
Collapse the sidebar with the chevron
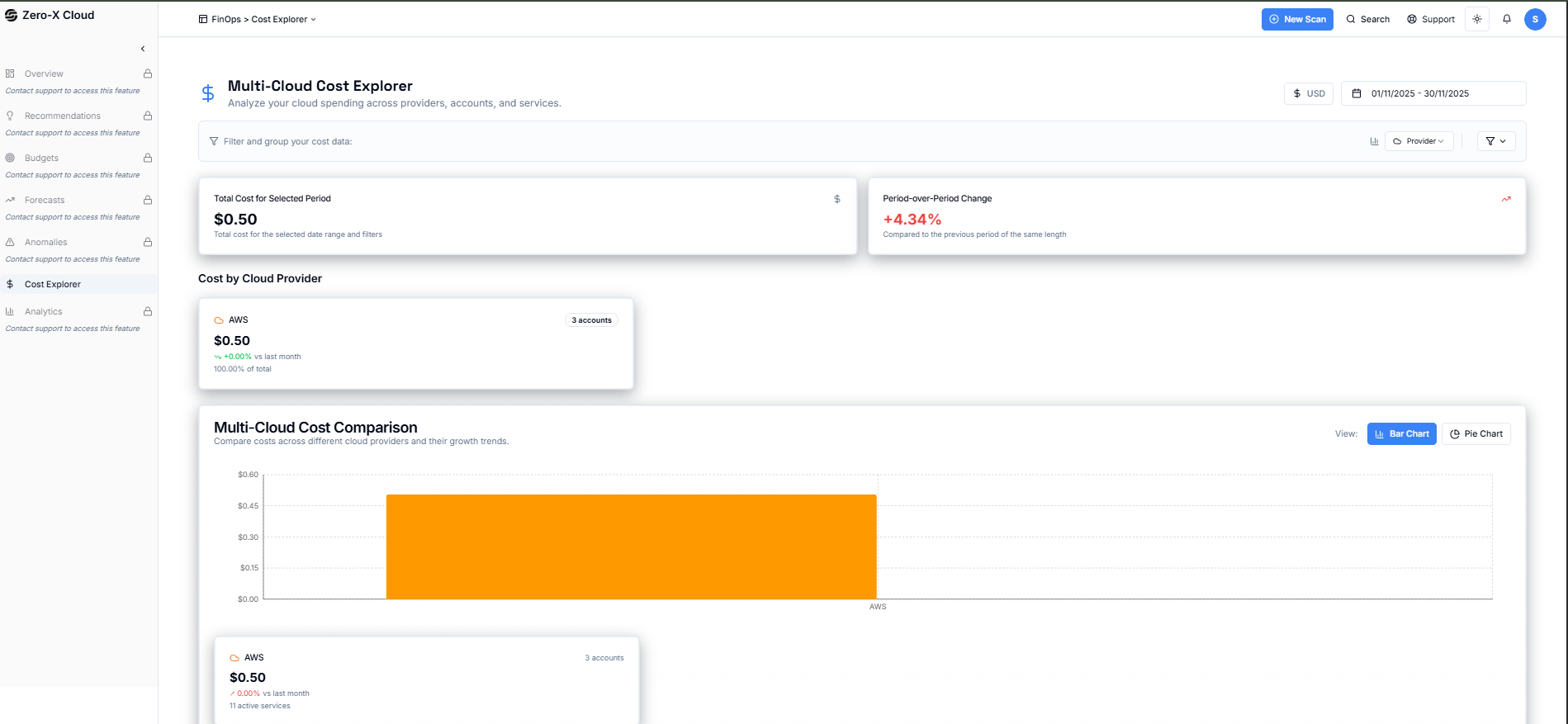coord(143,49)
